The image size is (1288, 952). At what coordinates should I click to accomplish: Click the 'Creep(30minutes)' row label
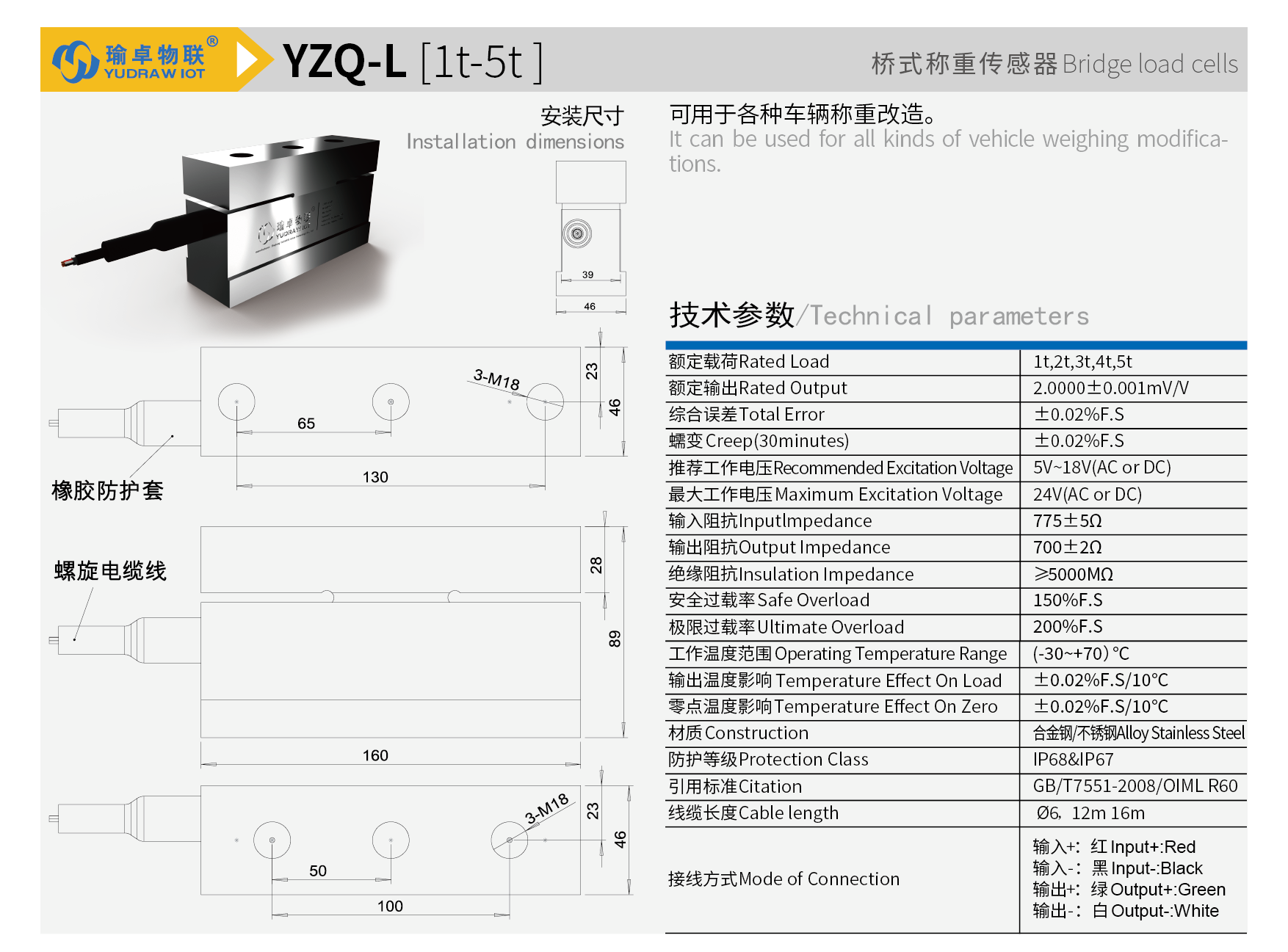[759, 440]
